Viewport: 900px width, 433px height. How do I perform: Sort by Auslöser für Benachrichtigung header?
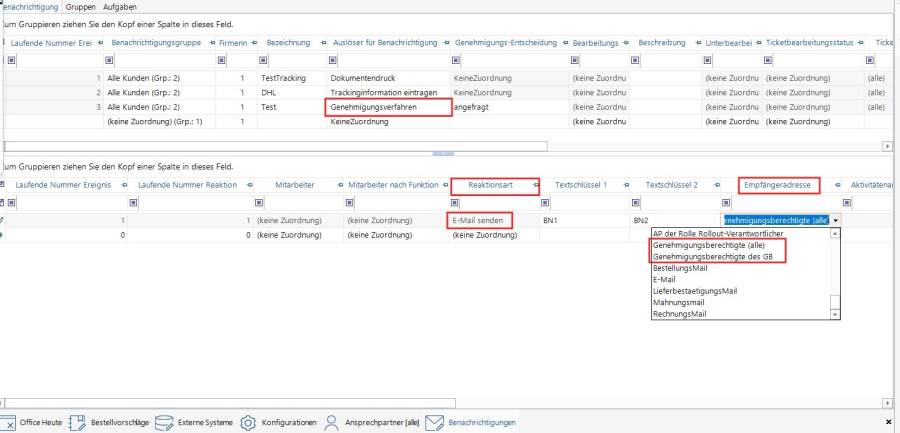point(383,43)
